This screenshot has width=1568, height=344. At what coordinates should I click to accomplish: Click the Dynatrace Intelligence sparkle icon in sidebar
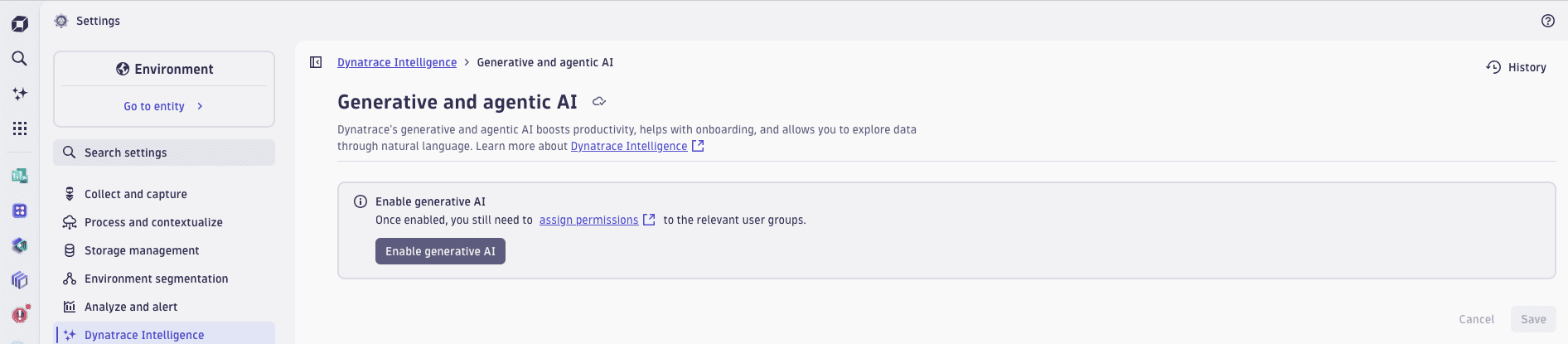tap(70, 335)
